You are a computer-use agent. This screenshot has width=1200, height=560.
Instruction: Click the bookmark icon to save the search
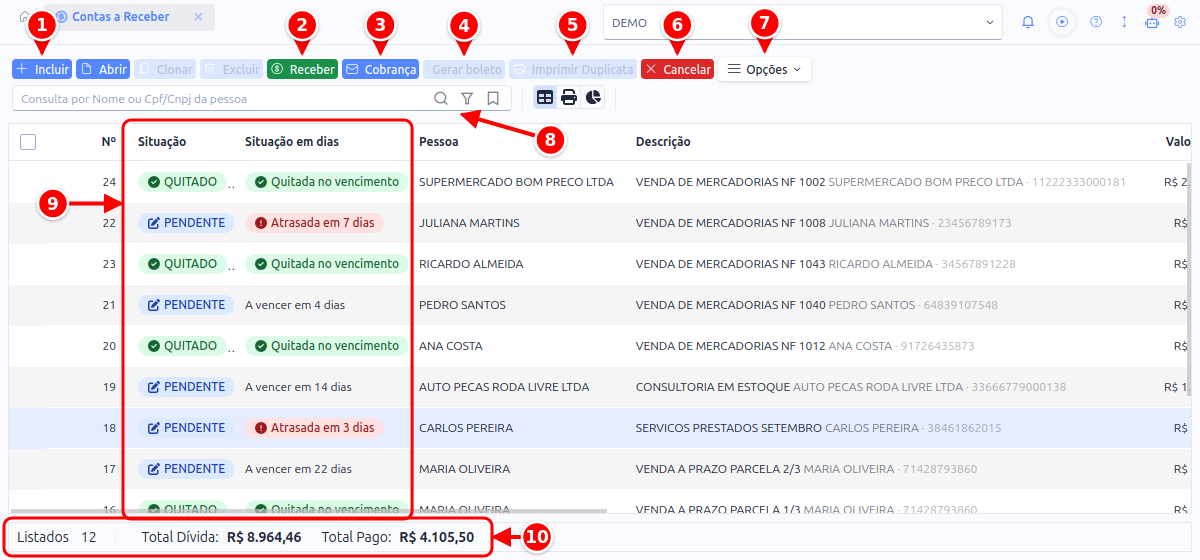(493, 98)
